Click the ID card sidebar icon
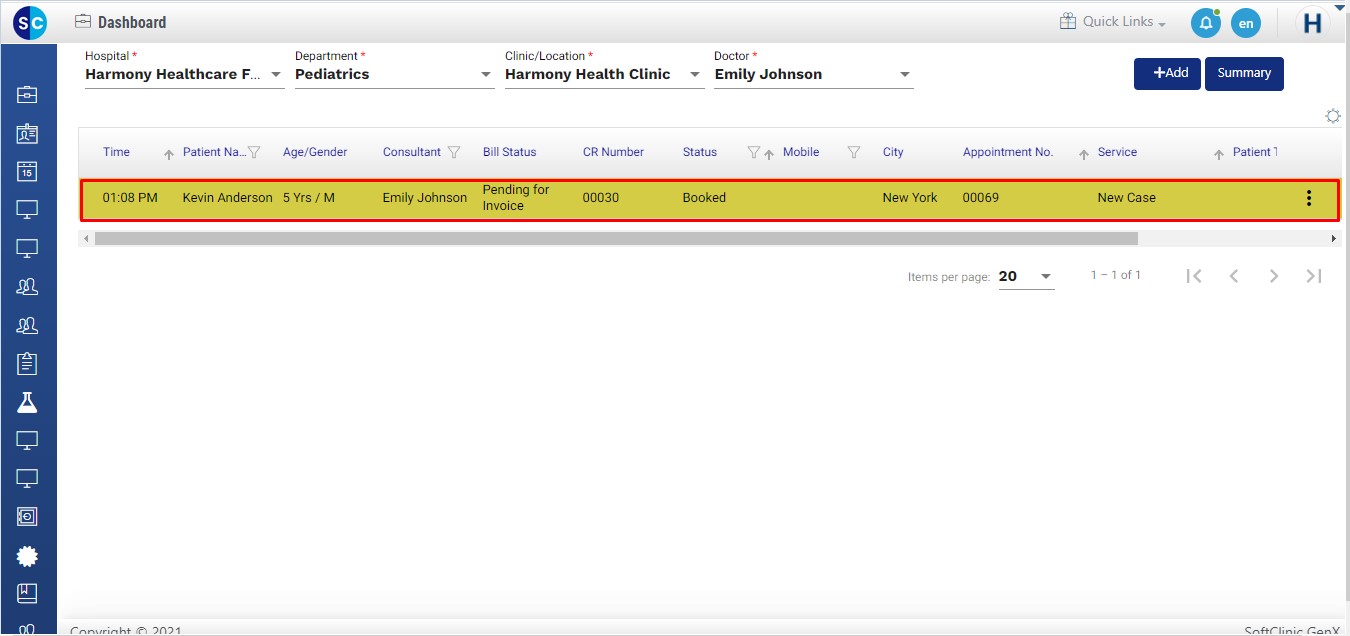This screenshot has height=636, width=1350. point(27,133)
